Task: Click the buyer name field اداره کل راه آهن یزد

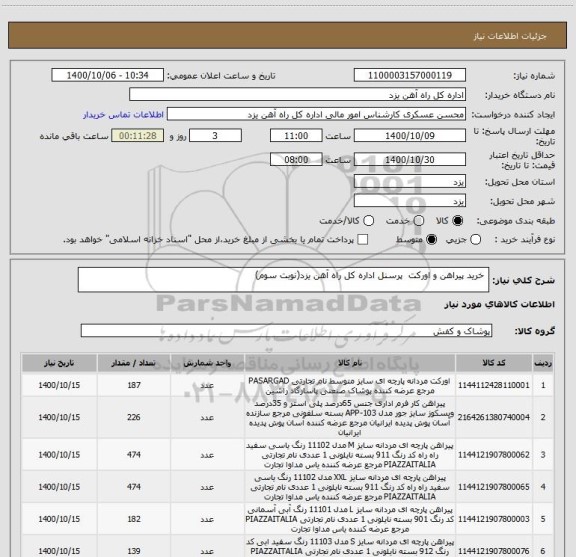Action: 298,95
